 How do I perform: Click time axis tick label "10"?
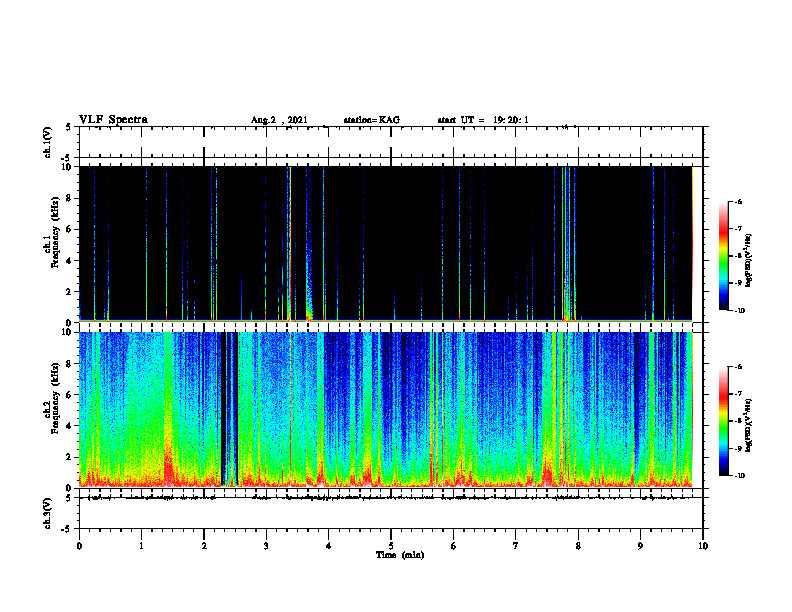point(703,546)
